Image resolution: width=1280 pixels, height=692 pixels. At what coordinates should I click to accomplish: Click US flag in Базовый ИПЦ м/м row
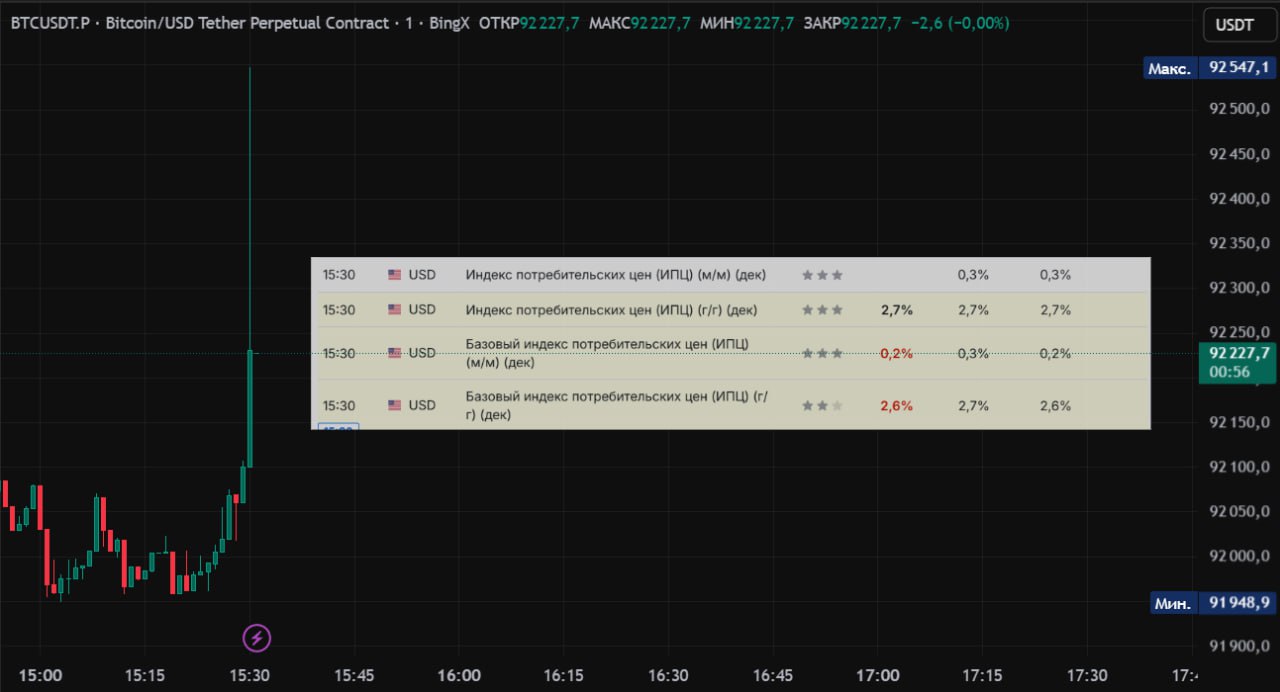(394, 353)
